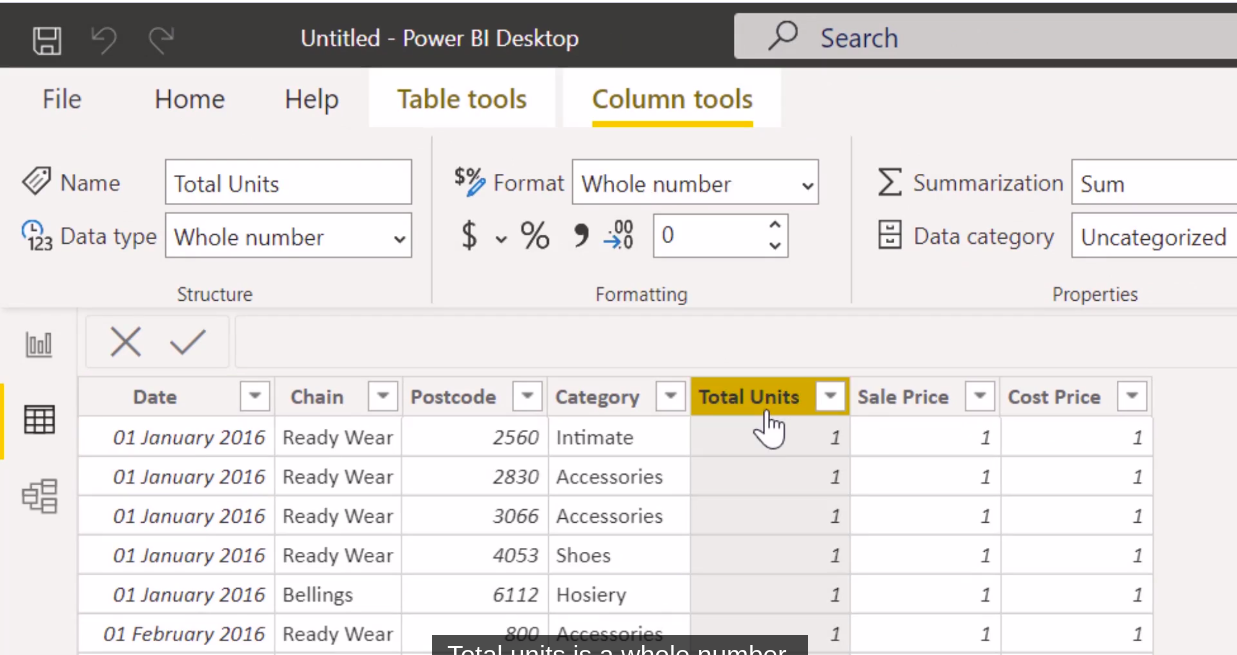Viewport: 1237px width, 655px height.
Task: Switch to Report view in sidebar
Action: (x=39, y=346)
